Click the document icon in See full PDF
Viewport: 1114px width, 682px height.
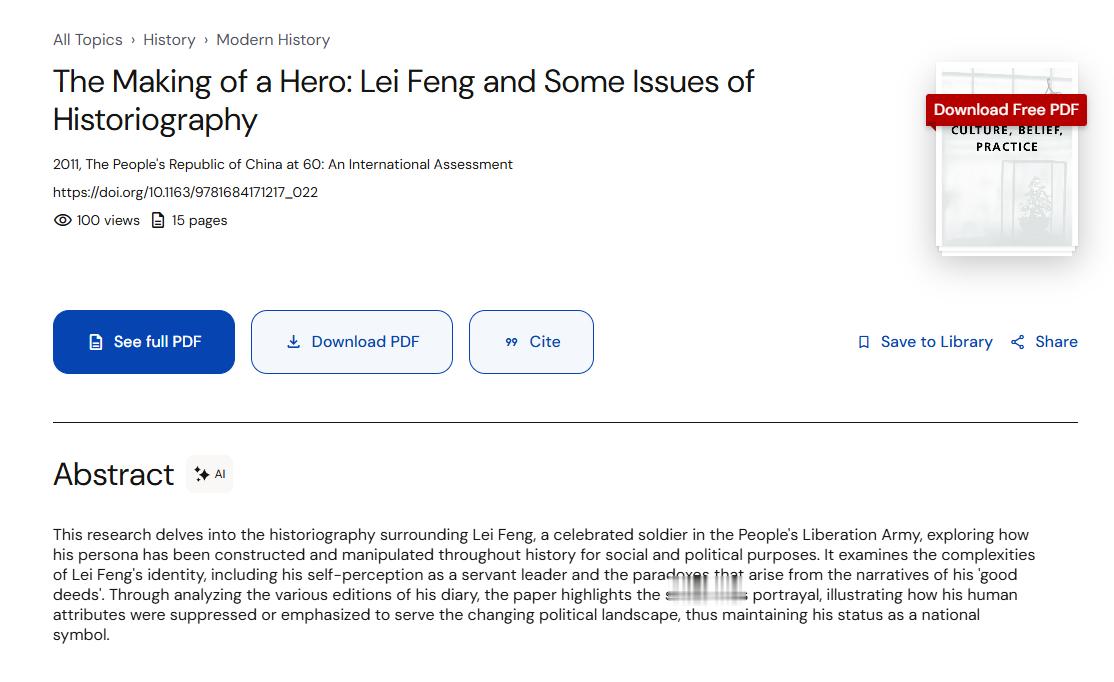pyautogui.click(x=96, y=342)
